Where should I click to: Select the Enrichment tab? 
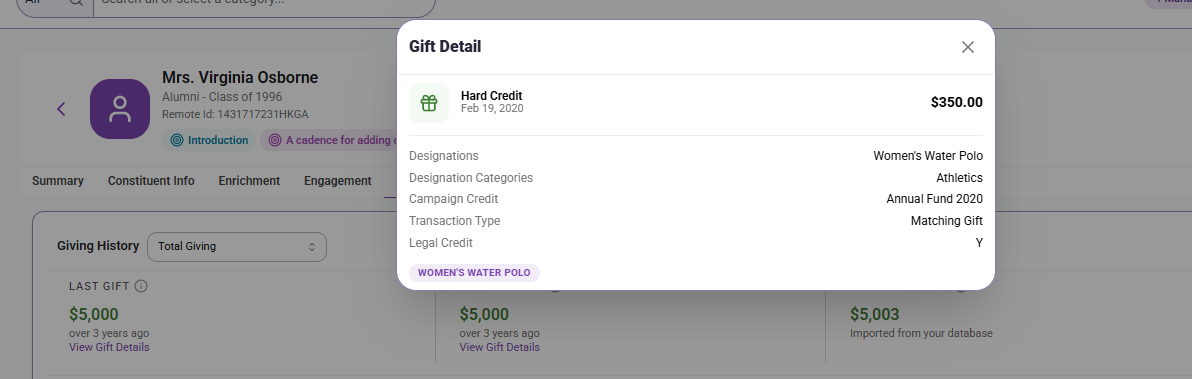pyautogui.click(x=249, y=181)
